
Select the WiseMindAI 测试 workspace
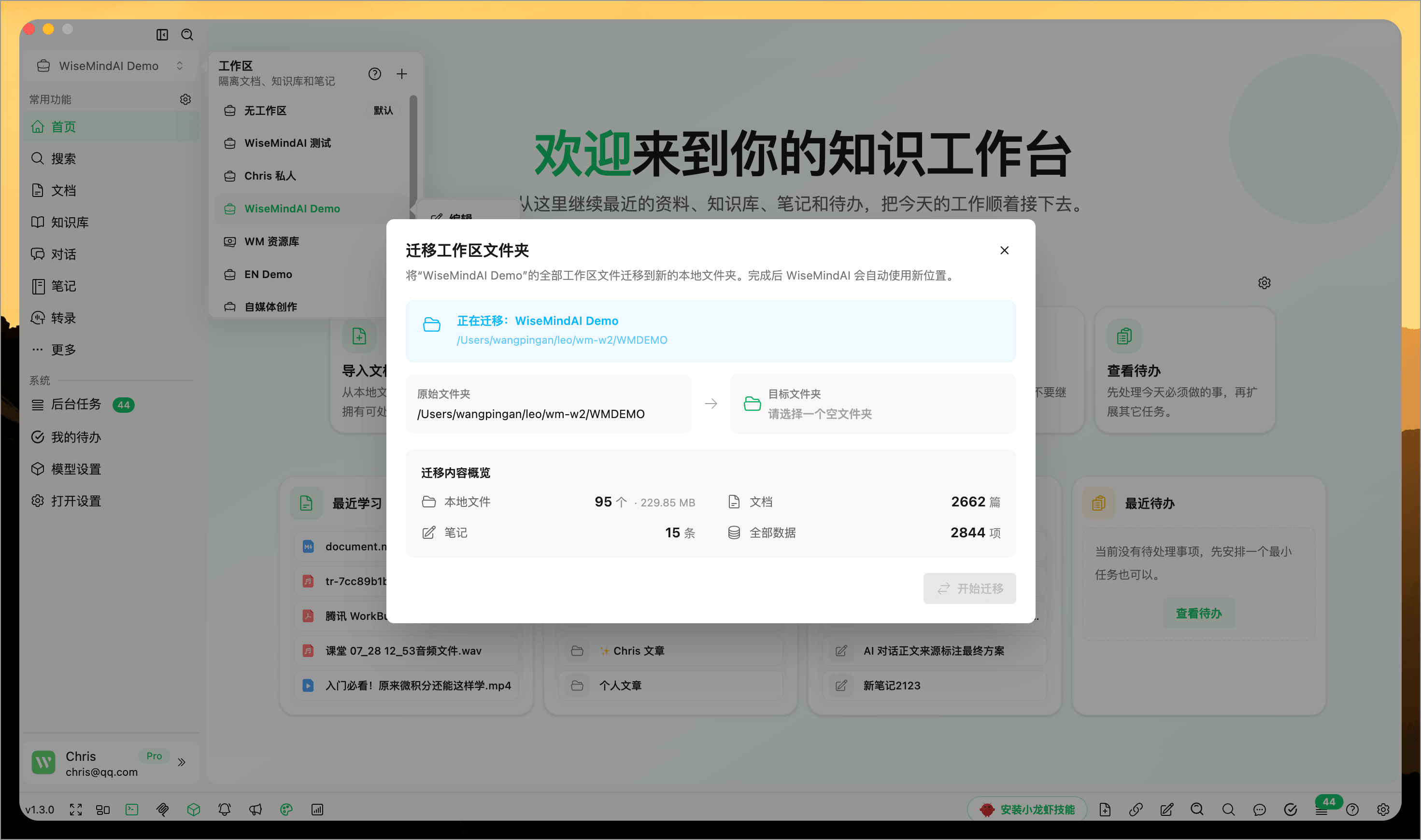tap(311, 143)
